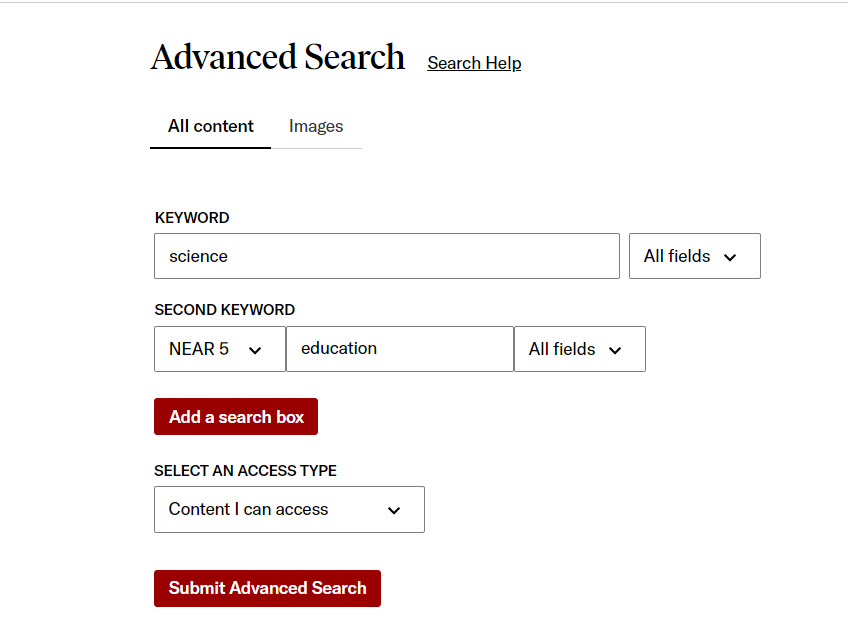Click the chevron arrow in access type selector
The width and height of the screenshot is (848, 643).
pos(394,510)
